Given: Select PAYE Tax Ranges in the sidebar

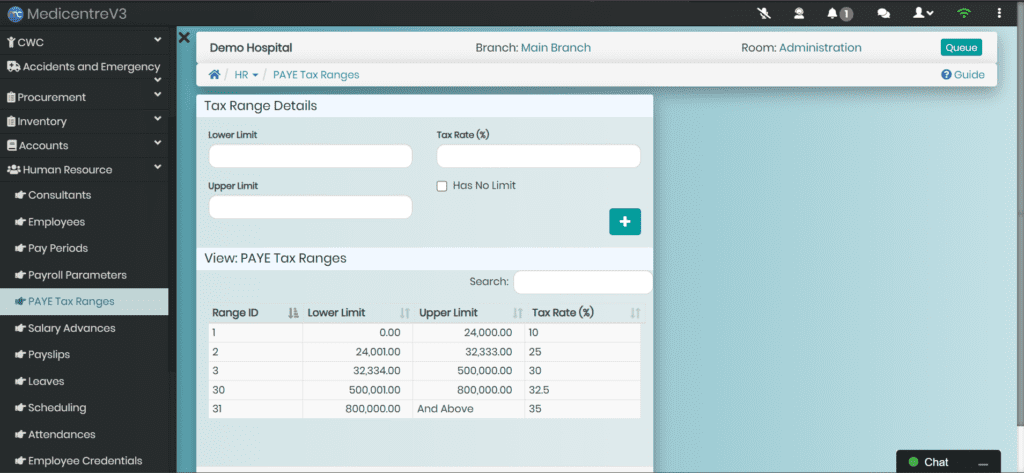Looking at the screenshot, I should [84, 301].
